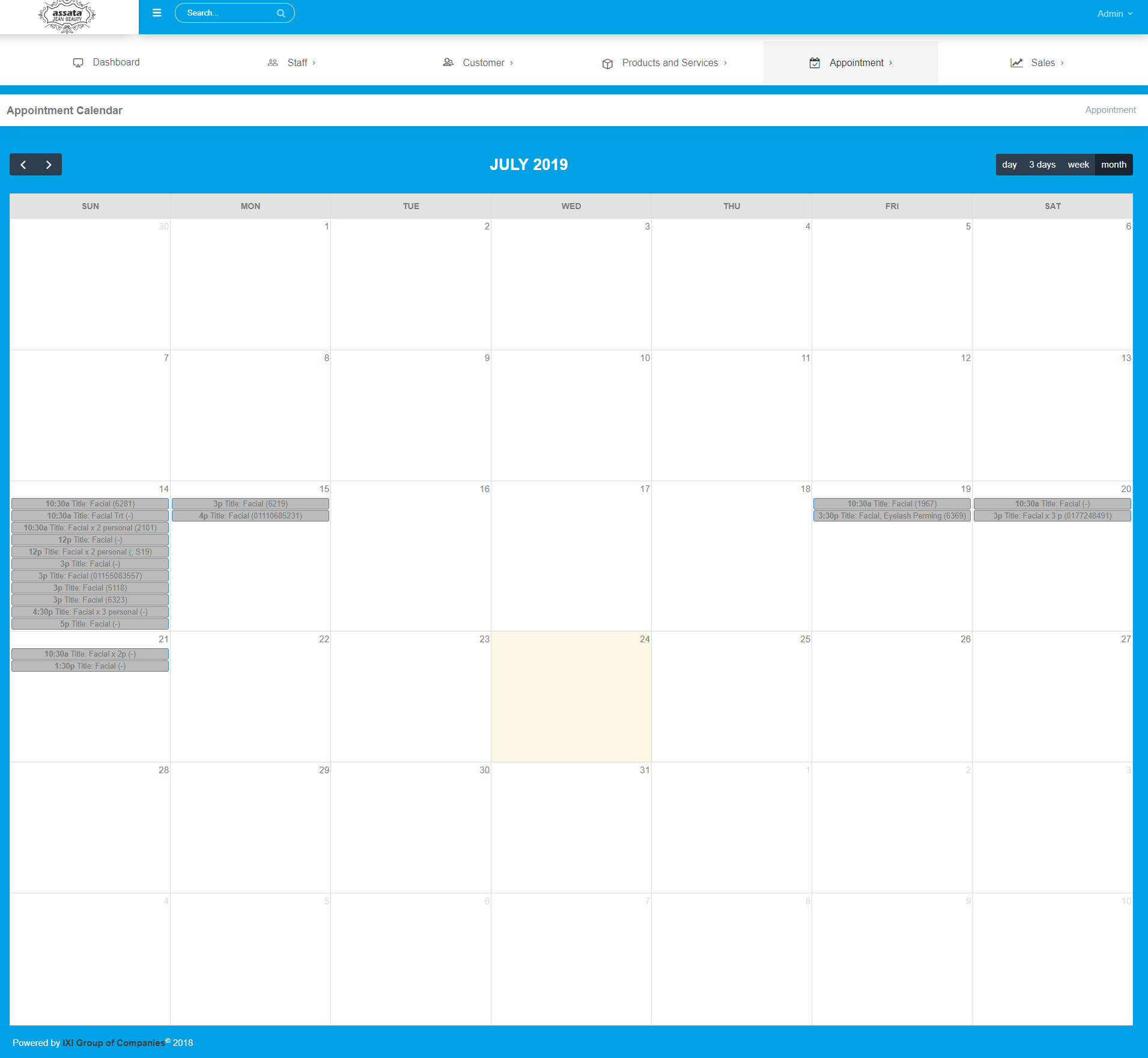Click the Assata Jean Beauty logo

[x=67, y=16]
